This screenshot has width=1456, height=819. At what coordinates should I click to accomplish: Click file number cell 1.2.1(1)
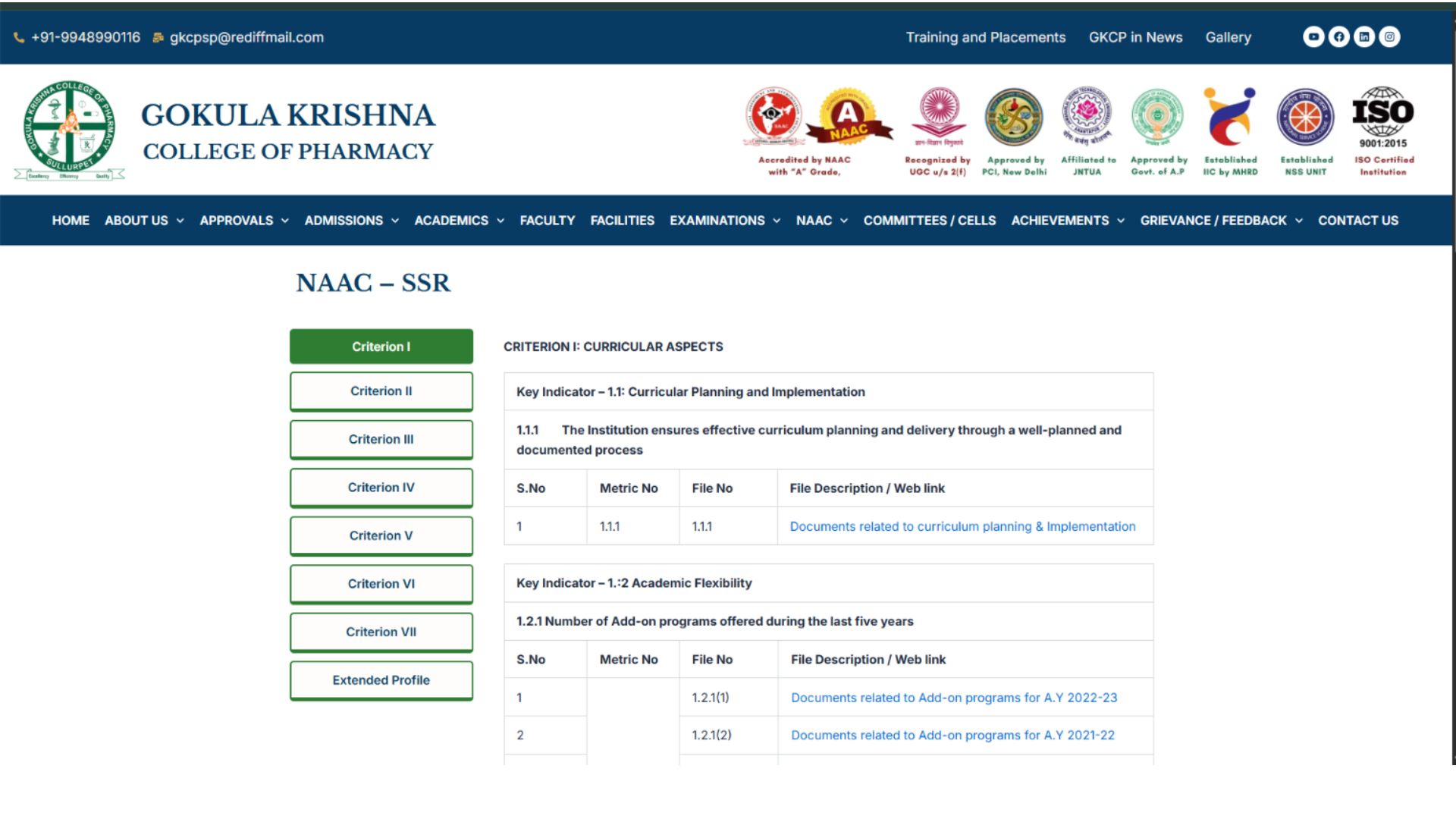click(729, 698)
